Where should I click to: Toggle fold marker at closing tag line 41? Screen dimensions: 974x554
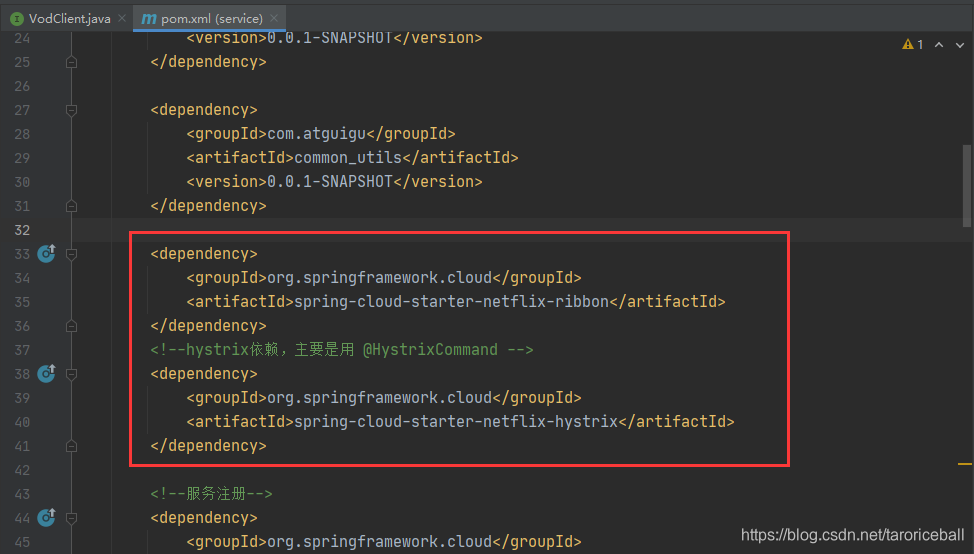(x=71, y=446)
